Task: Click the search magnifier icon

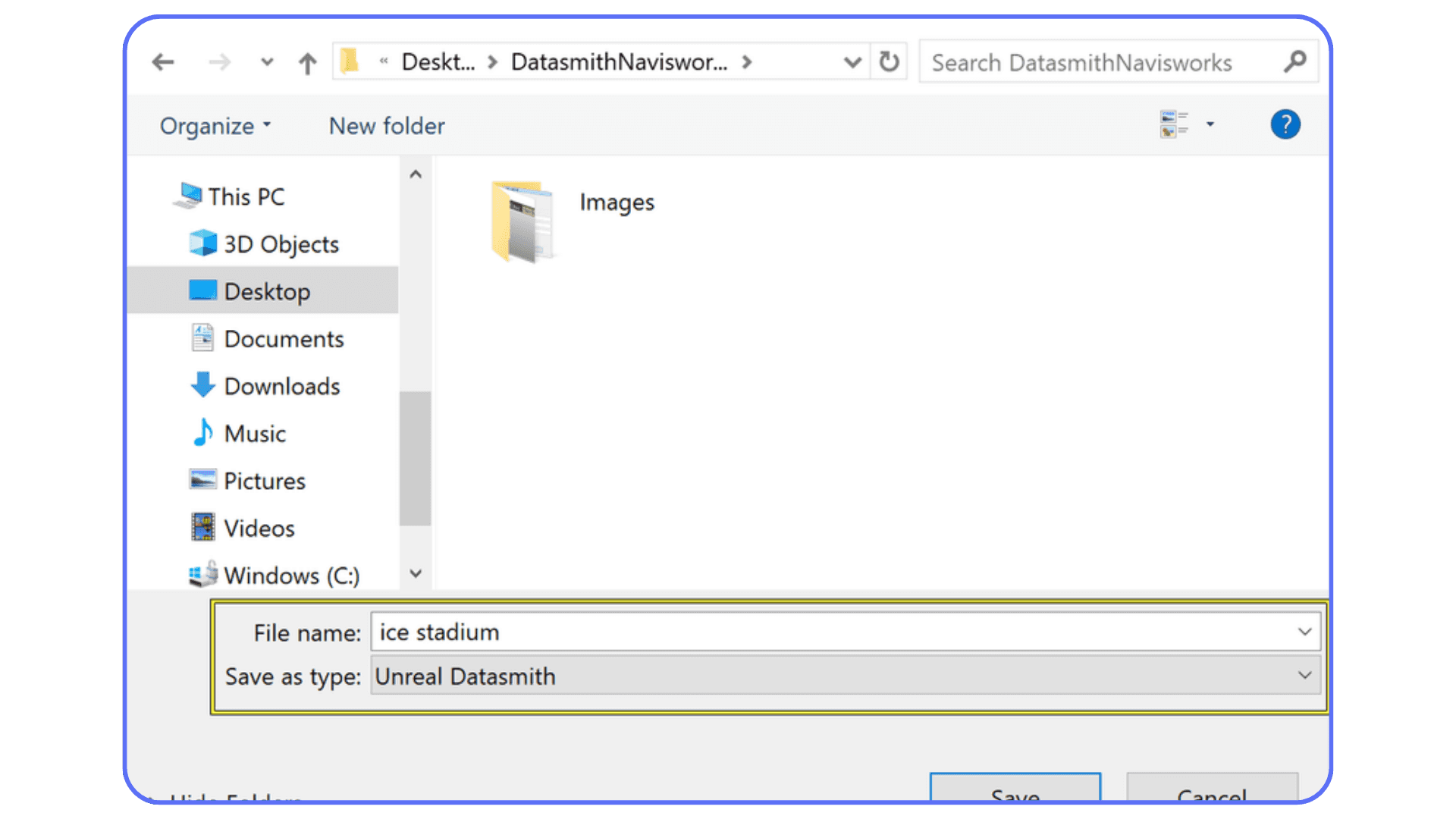Action: pos(1295,61)
